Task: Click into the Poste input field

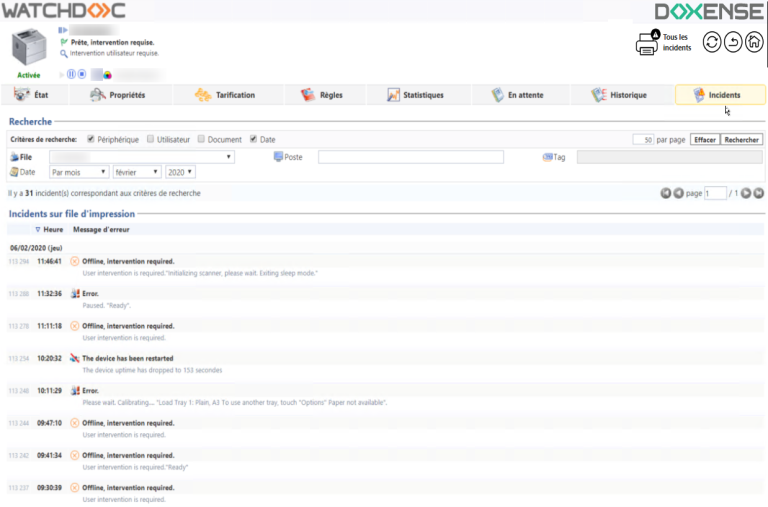Action: (x=422, y=157)
